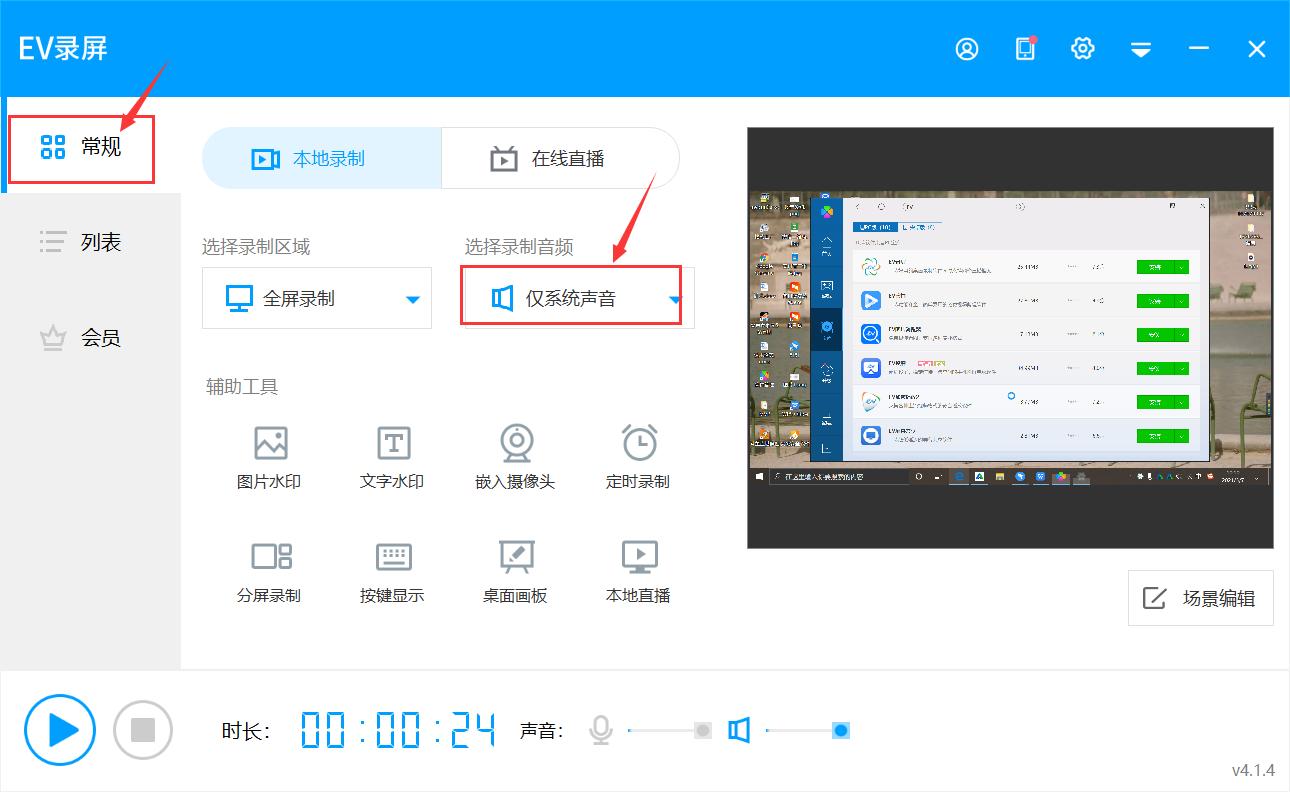This screenshot has width=1290, height=792.
Task: Click the 选择录制音频 label
Action: click(519, 246)
